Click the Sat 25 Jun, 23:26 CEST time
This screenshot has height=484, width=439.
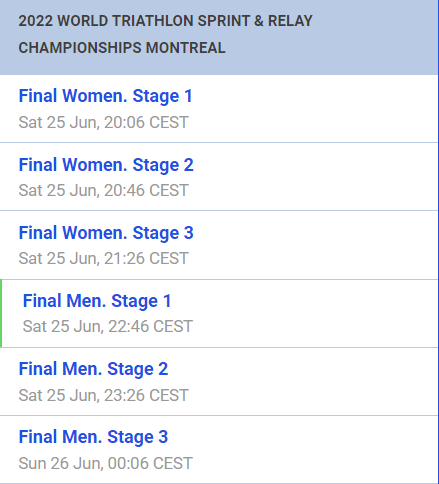(104, 395)
